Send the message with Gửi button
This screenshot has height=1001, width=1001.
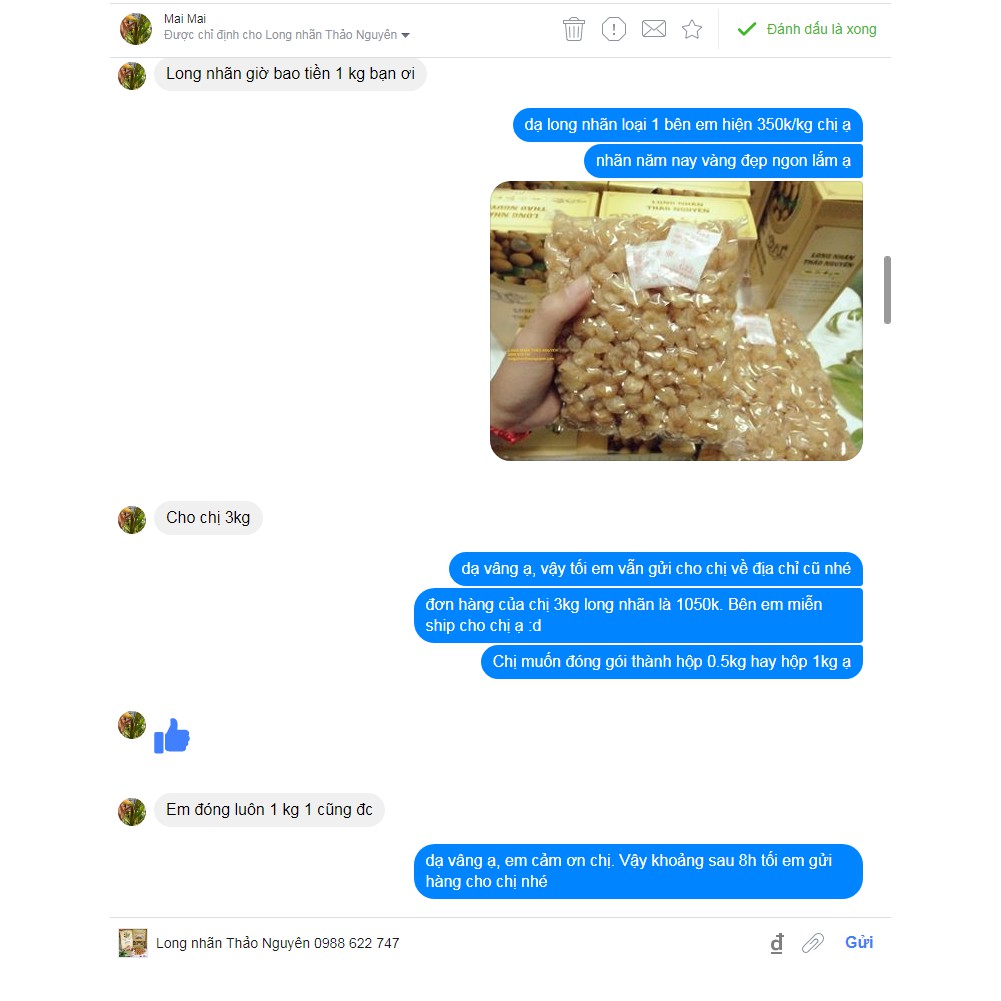[859, 942]
